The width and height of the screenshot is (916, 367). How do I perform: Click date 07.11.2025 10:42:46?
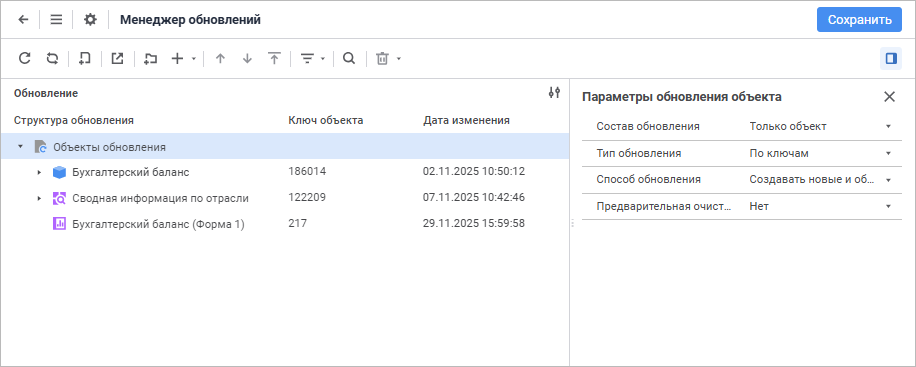coord(474,198)
